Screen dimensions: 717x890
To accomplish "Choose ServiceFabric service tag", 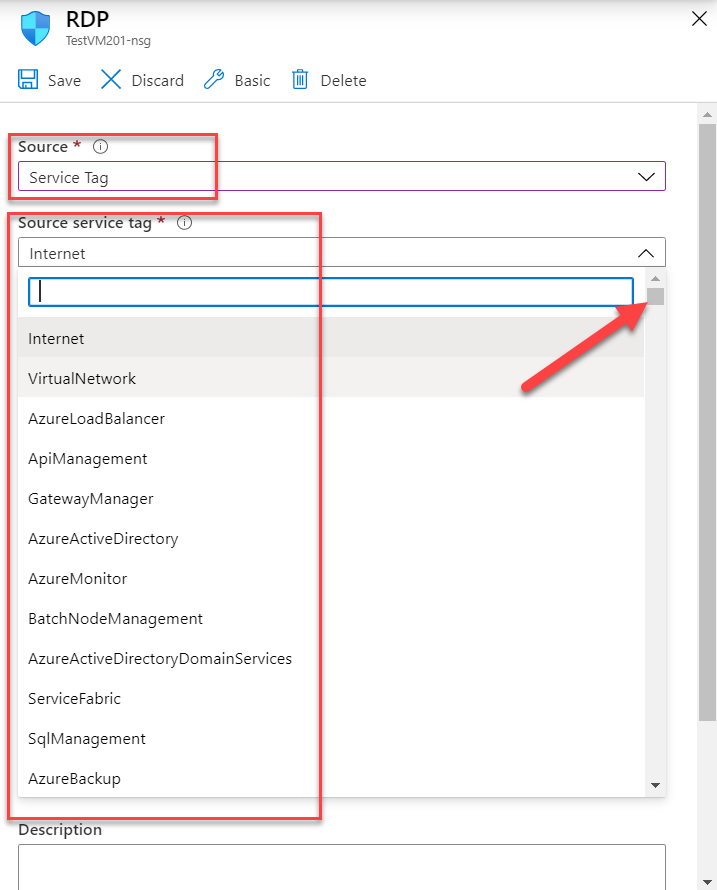I will 331,699.
